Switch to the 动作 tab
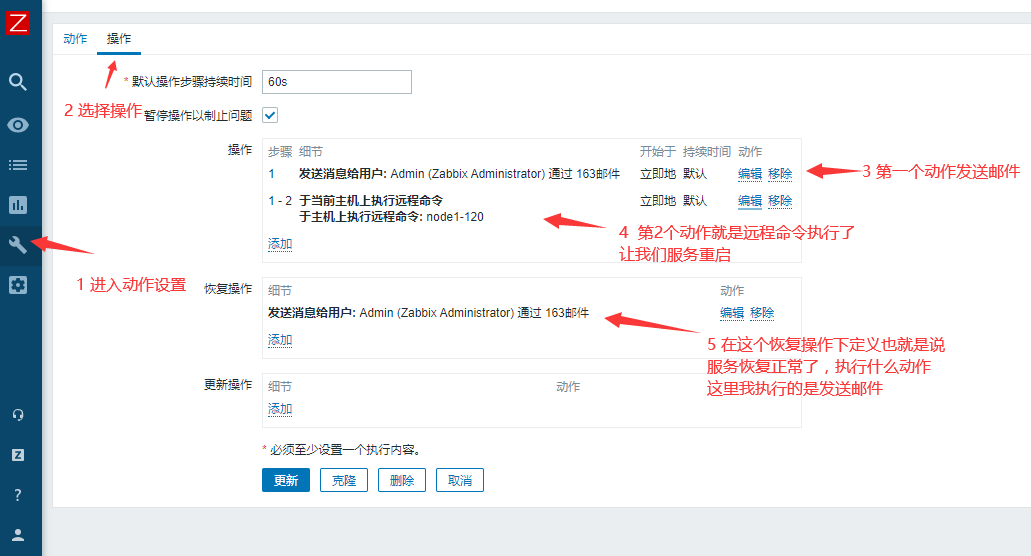The height and width of the screenshot is (556, 1031). pos(75,39)
